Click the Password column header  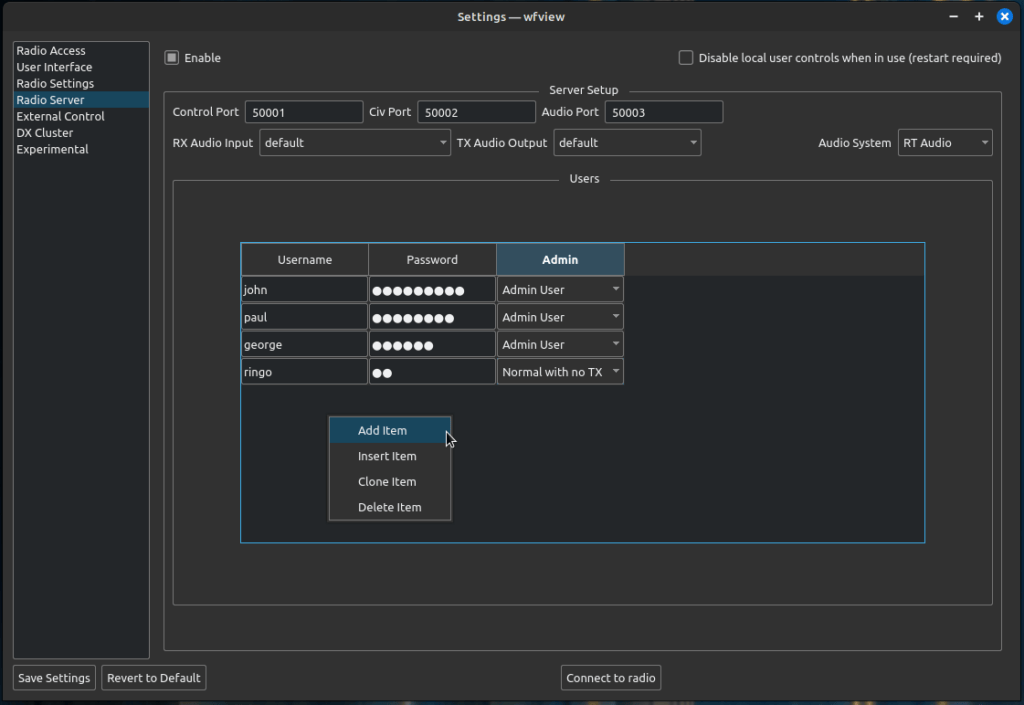[x=432, y=259]
